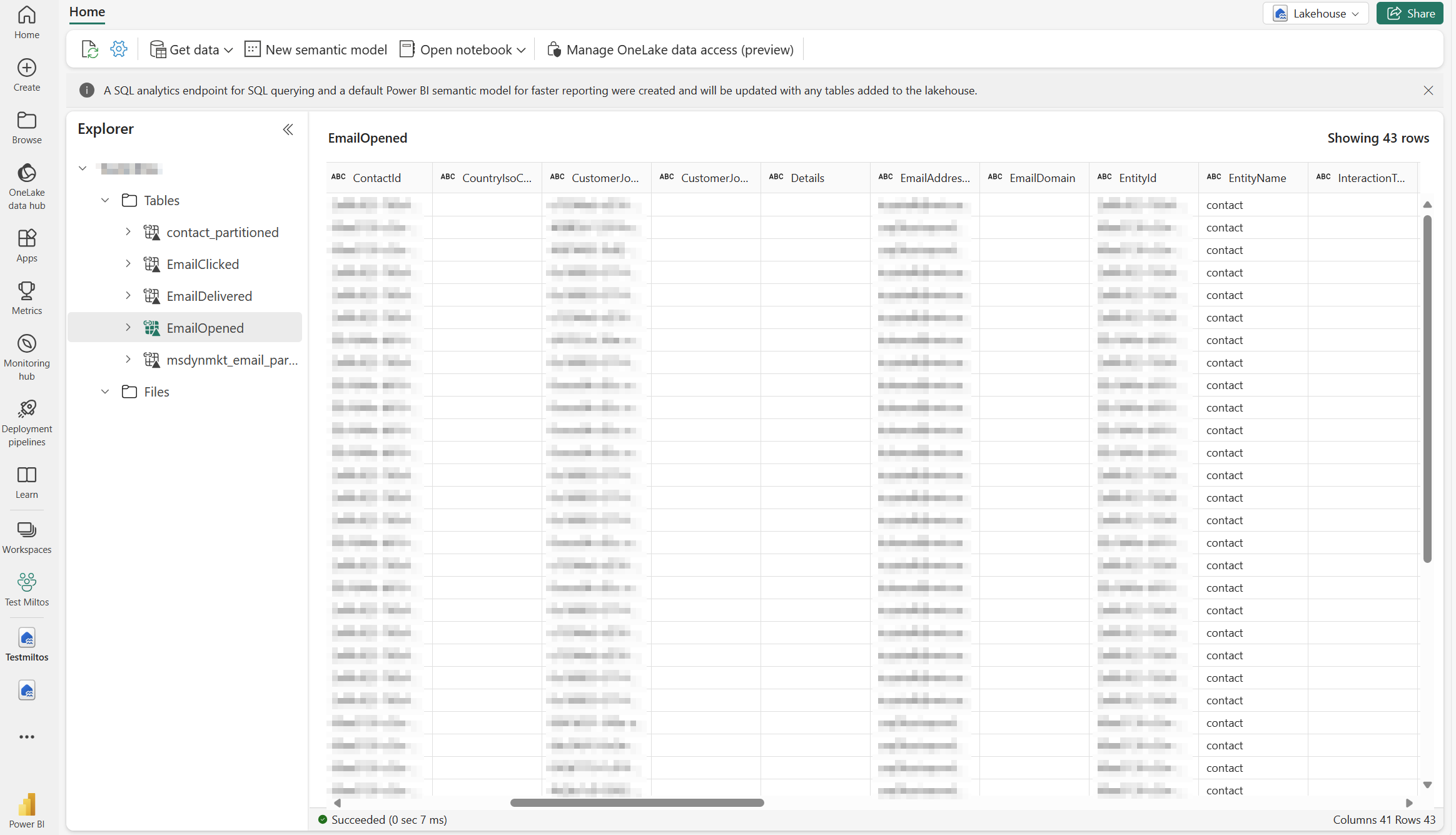This screenshot has height=835, width=1456.
Task: Click the CountryIsoC... column header
Action: coord(487,178)
